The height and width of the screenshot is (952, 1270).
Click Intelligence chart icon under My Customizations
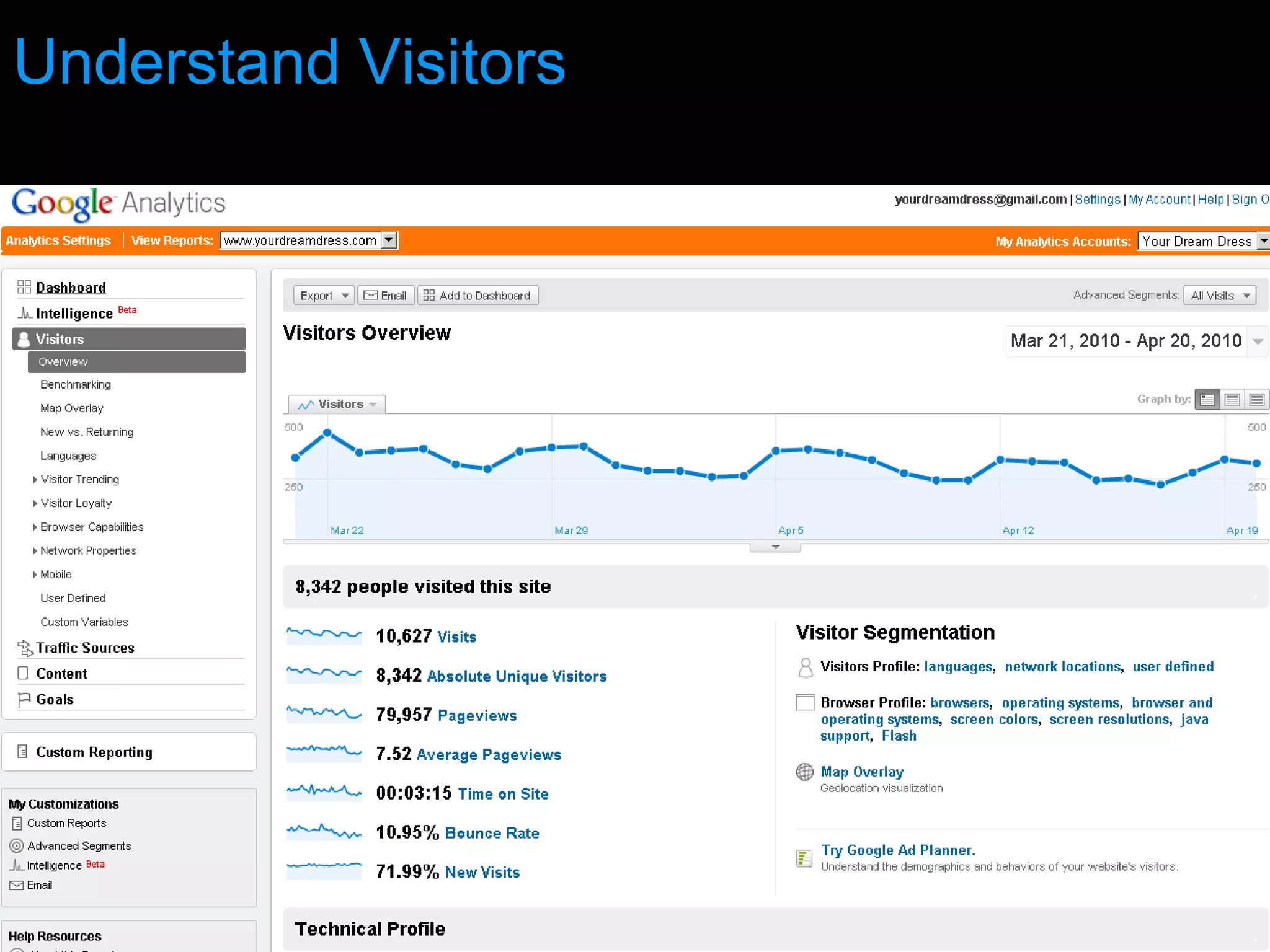(x=17, y=865)
